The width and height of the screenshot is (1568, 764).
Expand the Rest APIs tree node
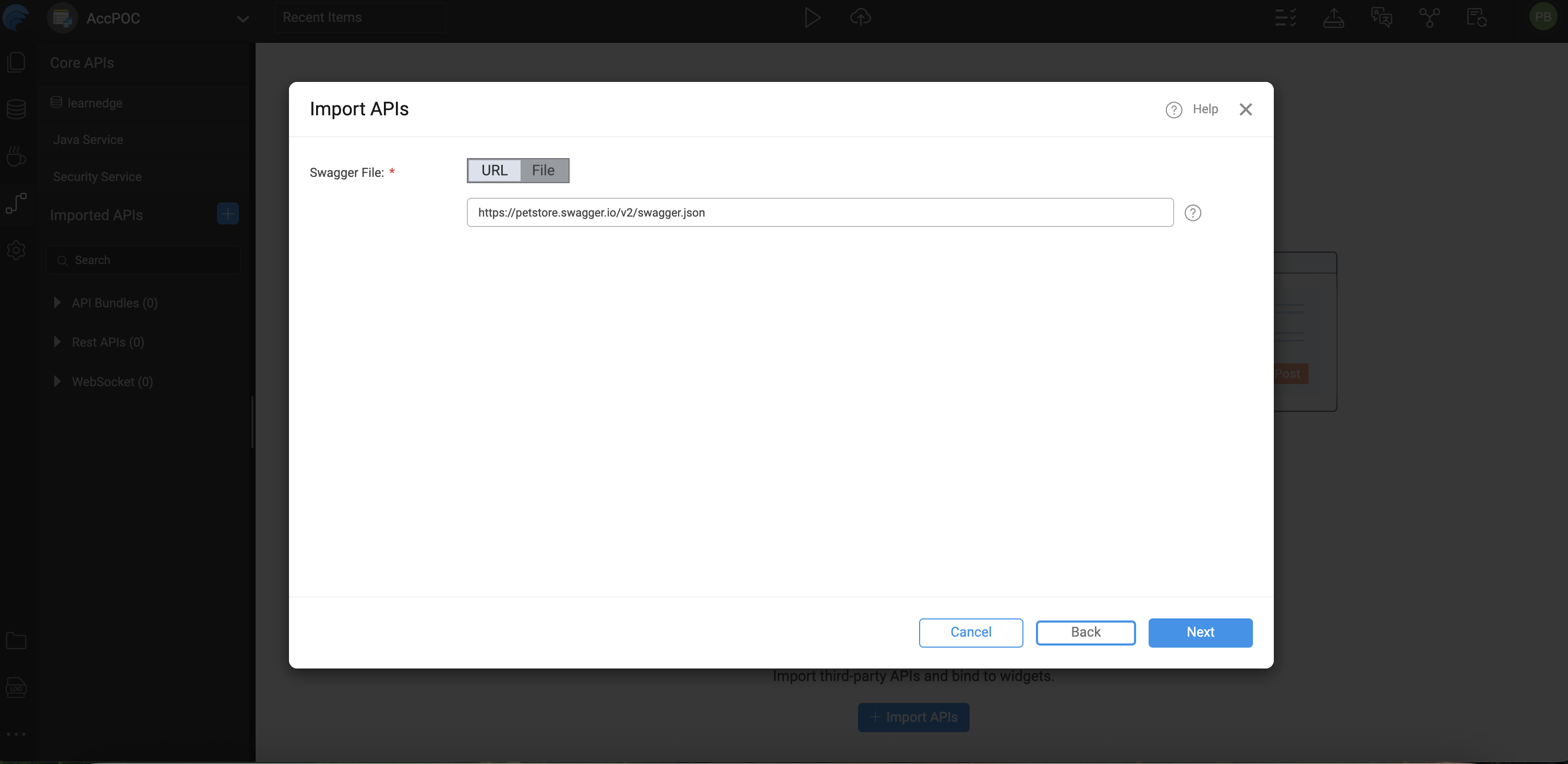click(x=57, y=341)
